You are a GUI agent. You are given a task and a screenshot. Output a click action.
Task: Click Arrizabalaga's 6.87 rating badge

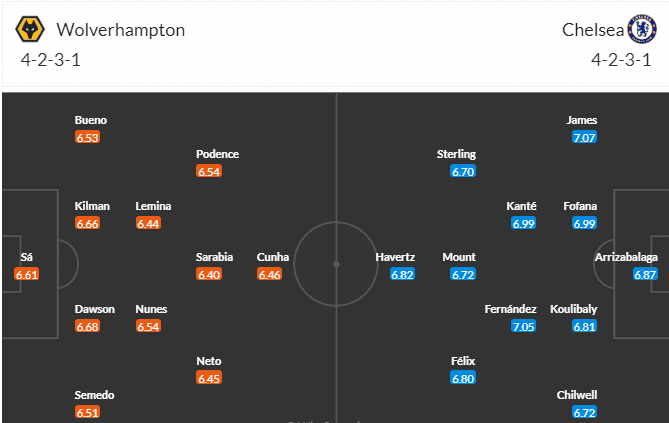click(644, 274)
